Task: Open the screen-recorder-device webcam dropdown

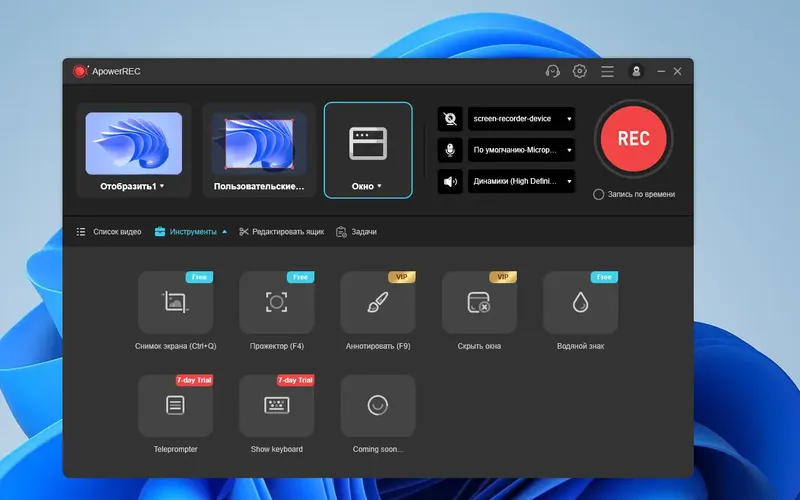Action: (x=521, y=119)
